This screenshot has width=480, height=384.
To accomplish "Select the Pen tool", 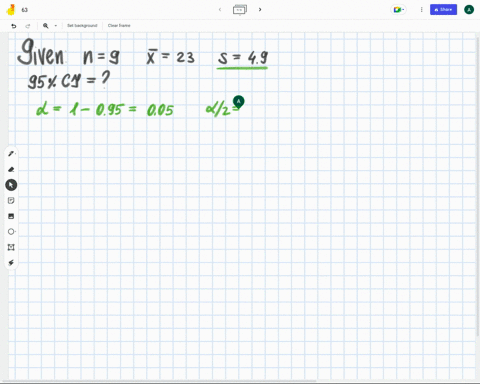I will click(11, 154).
